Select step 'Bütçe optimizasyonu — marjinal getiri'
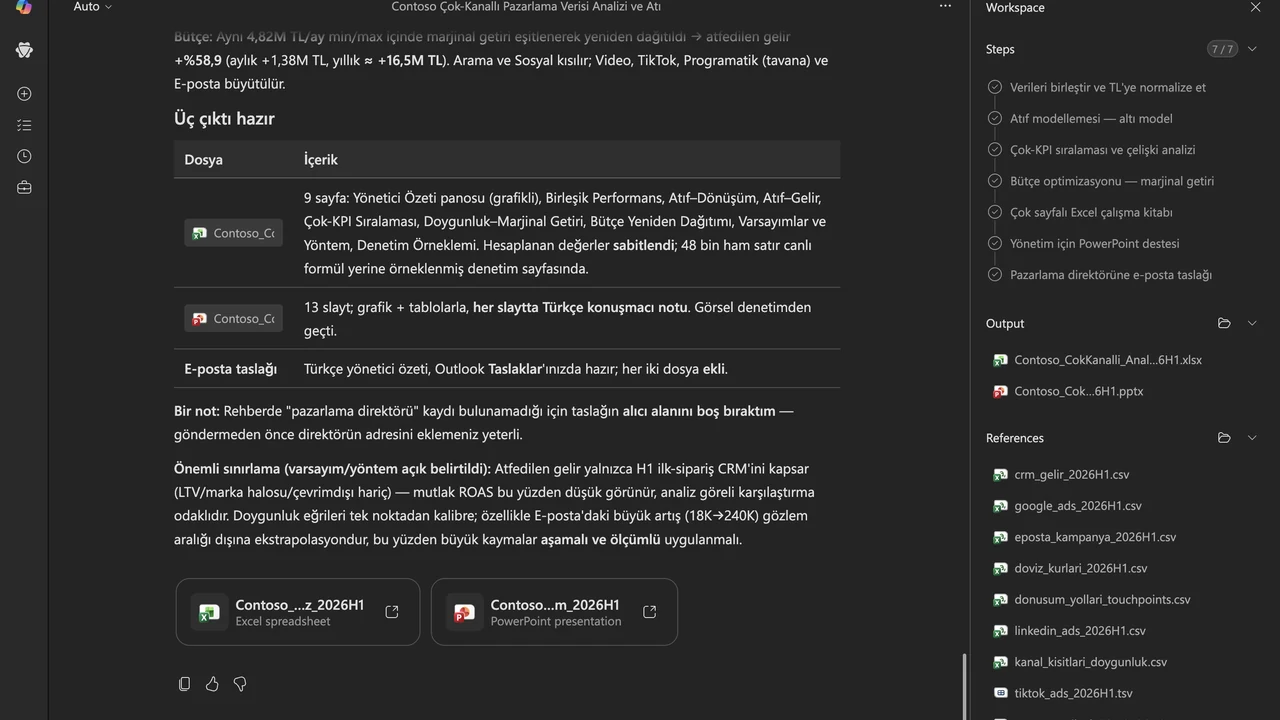1280x720 pixels. pyautogui.click(x=1112, y=181)
